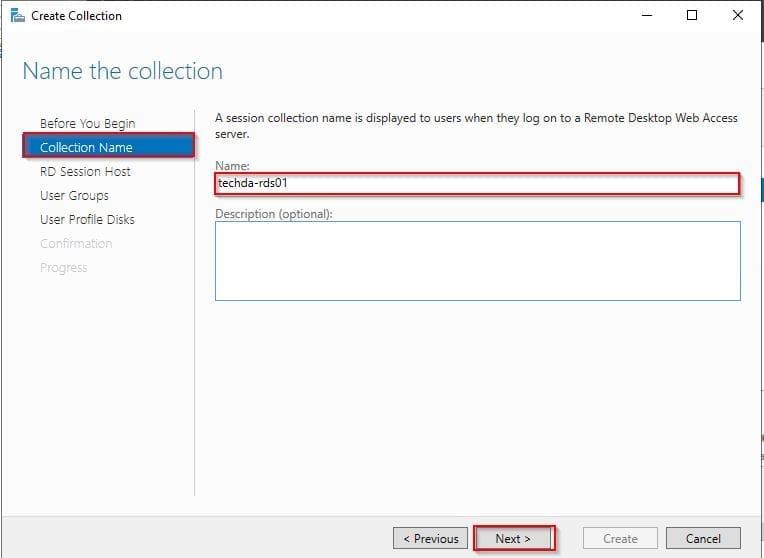Close the Create Collection dialog
The width and height of the screenshot is (764, 558).
coord(738,16)
